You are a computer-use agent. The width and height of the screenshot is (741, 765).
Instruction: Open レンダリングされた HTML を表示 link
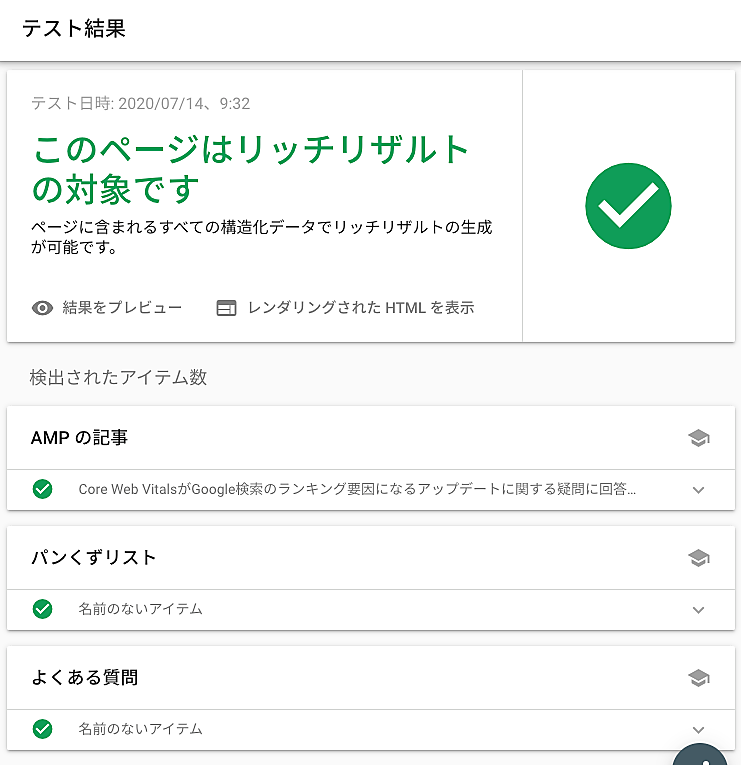pos(360,308)
